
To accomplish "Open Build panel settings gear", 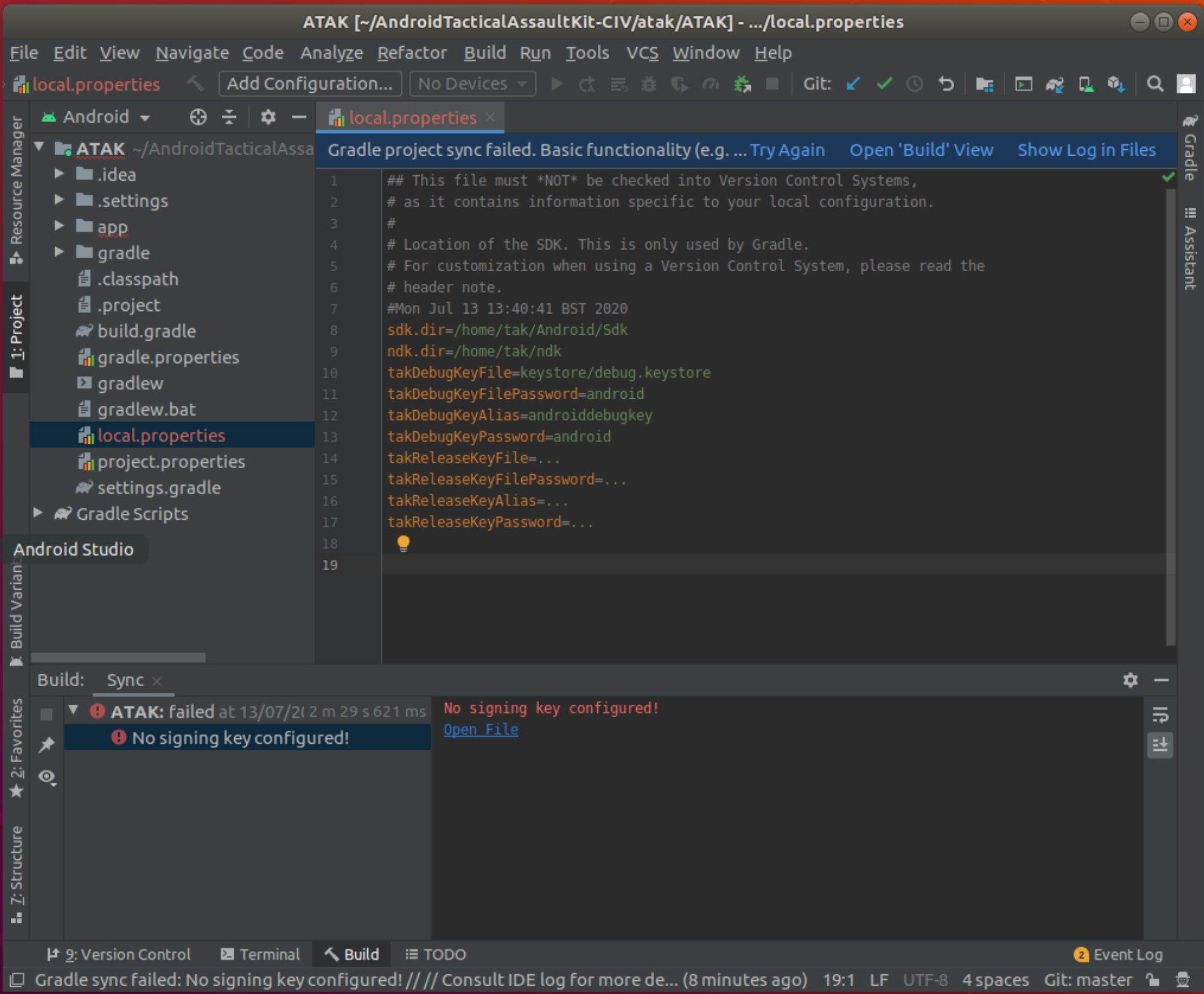I will tap(1130, 680).
